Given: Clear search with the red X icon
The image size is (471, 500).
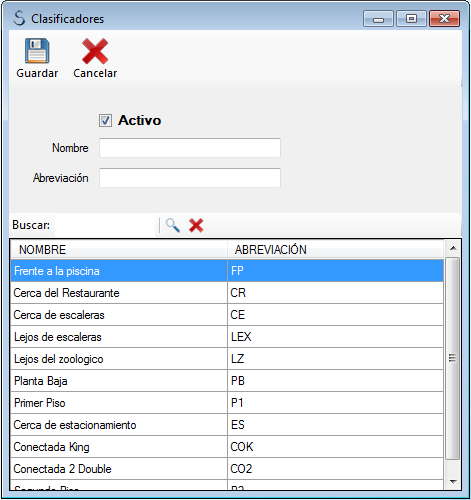Looking at the screenshot, I should coord(196,226).
